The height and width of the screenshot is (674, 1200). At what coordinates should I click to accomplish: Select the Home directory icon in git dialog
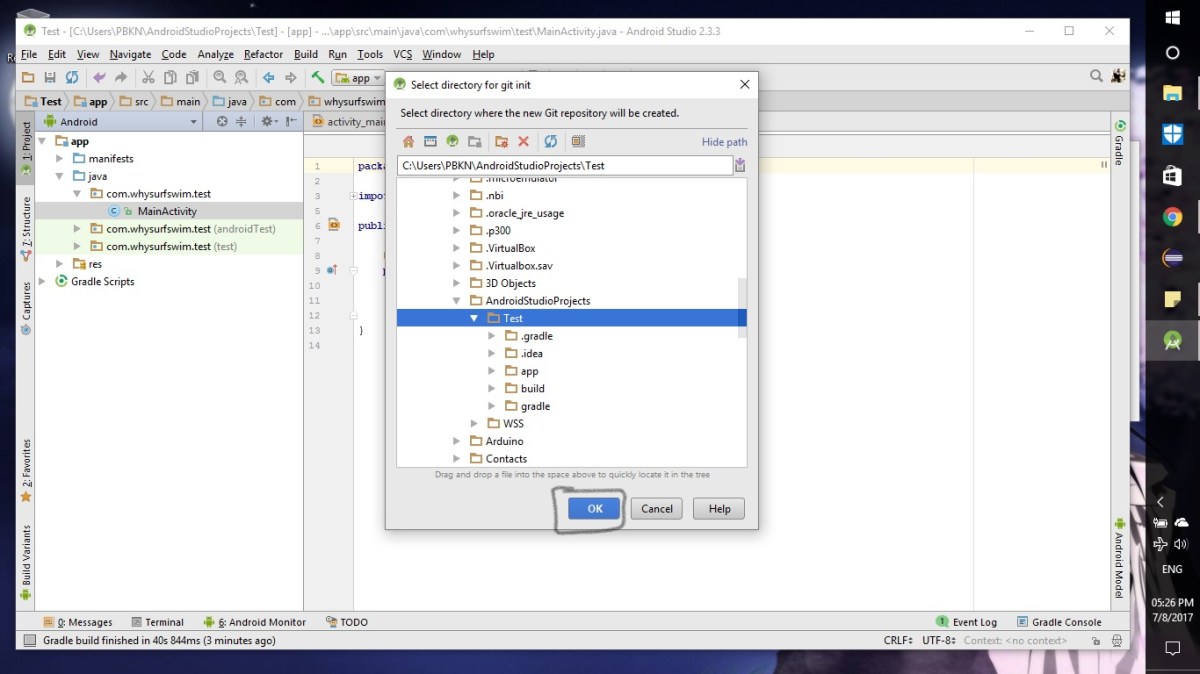coord(408,142)
